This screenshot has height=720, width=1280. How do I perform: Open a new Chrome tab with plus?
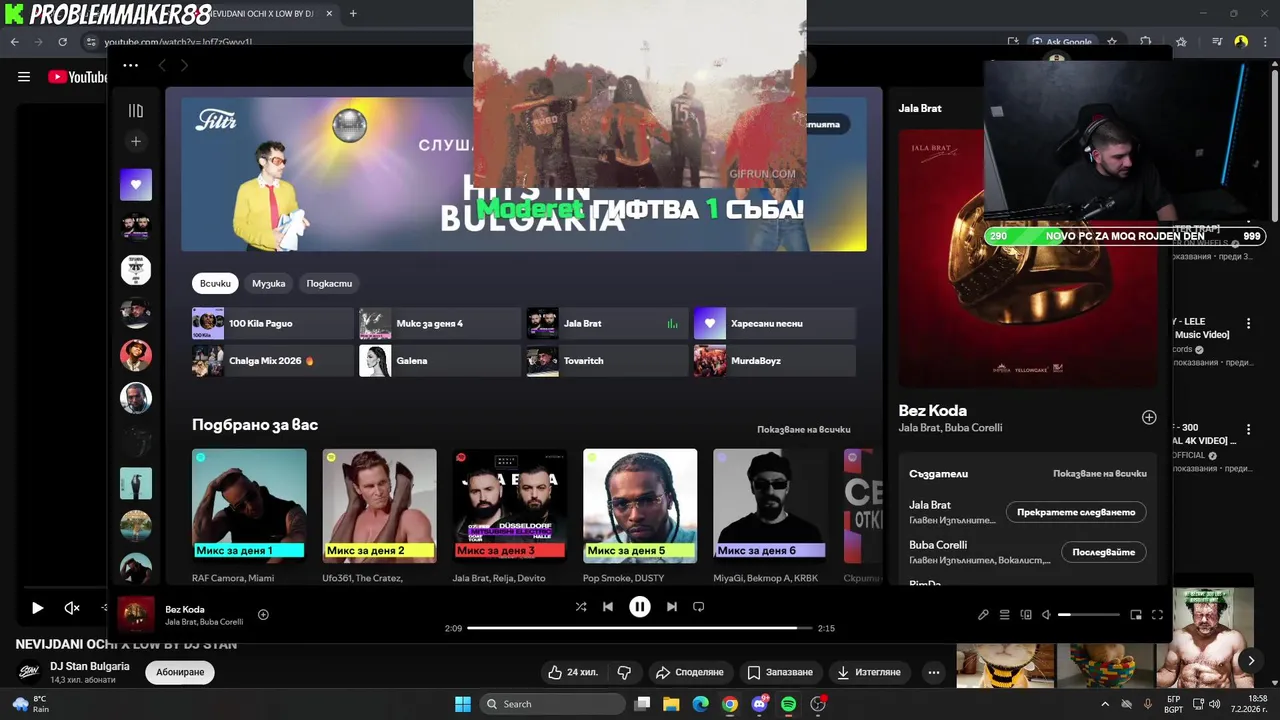point(353,14)
